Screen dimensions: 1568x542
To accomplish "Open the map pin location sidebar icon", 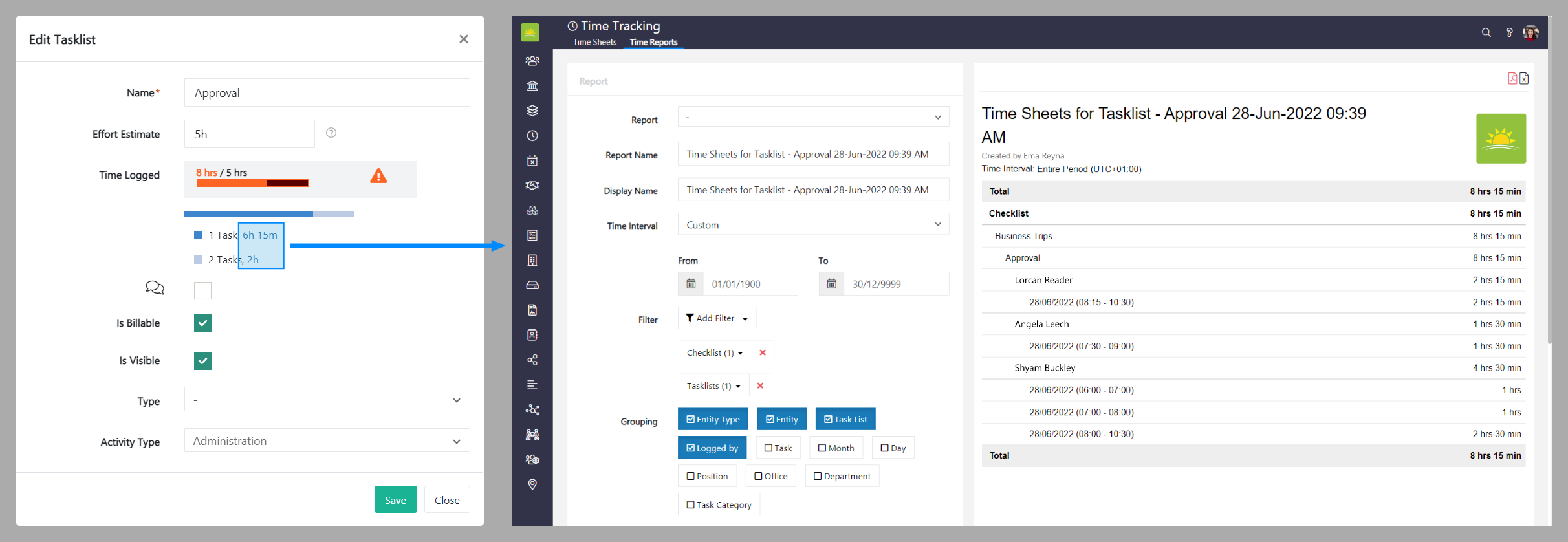I will tap(532, 484).
